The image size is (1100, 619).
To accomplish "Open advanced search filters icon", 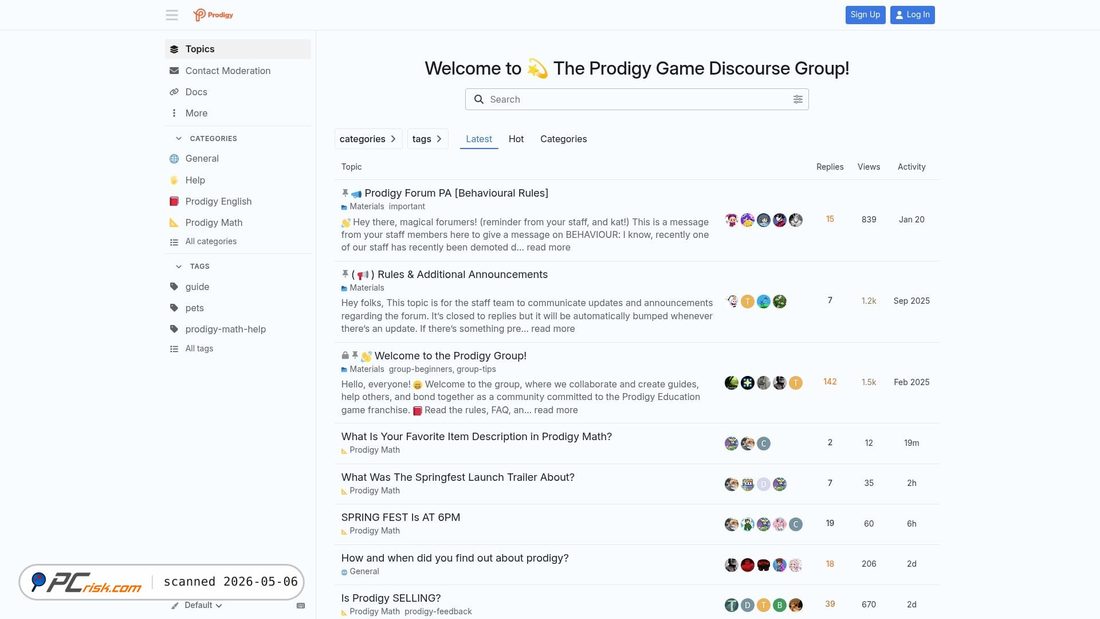I will coord(798,99).
